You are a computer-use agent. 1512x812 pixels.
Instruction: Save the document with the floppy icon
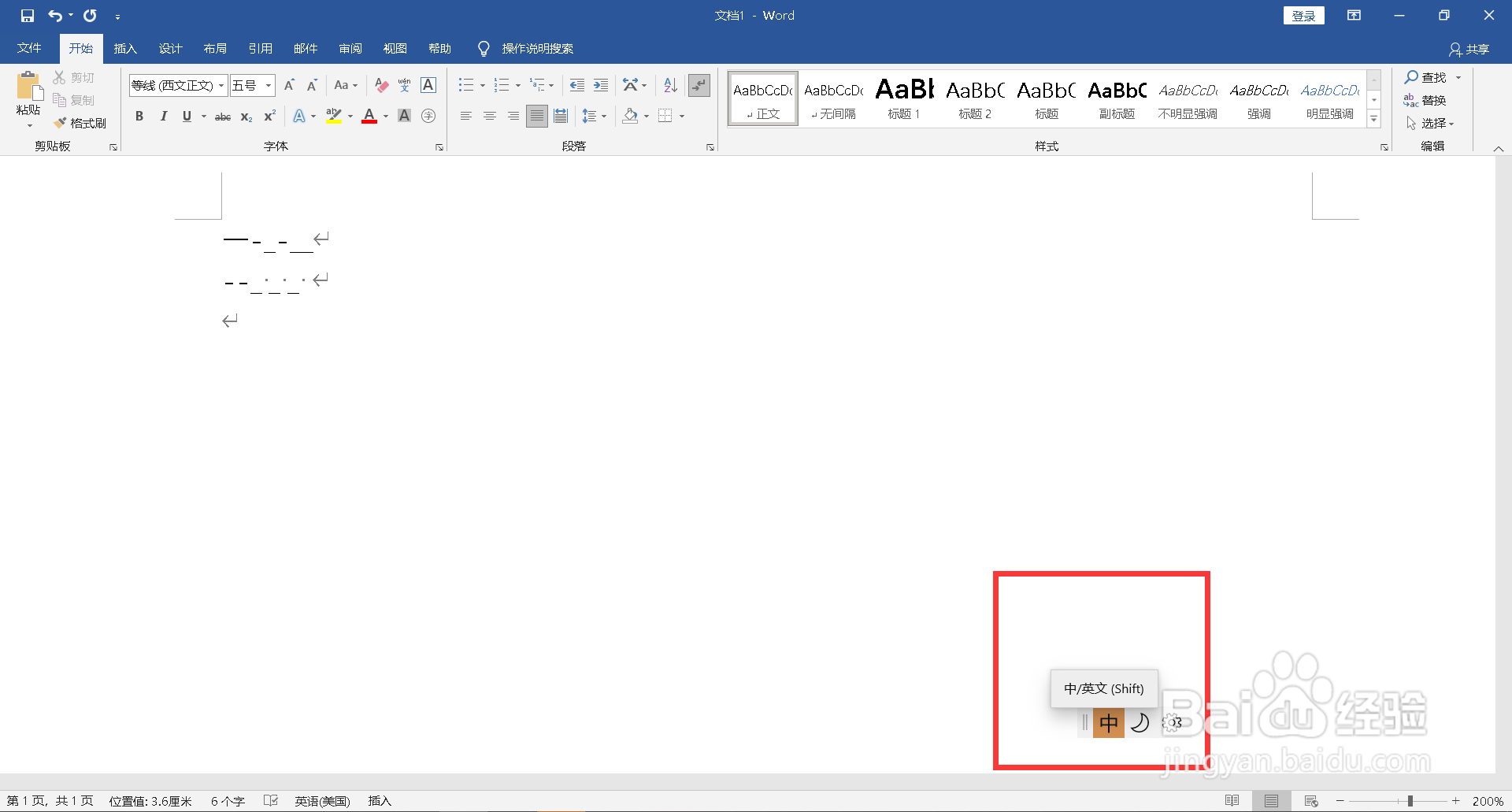28,16
